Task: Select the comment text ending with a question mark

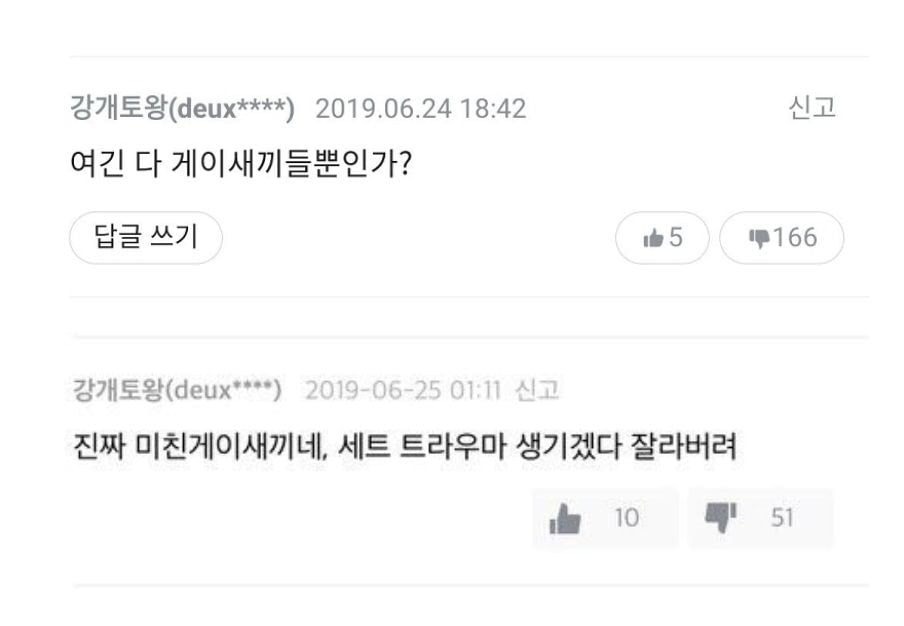Action: [x=241, y=164]
